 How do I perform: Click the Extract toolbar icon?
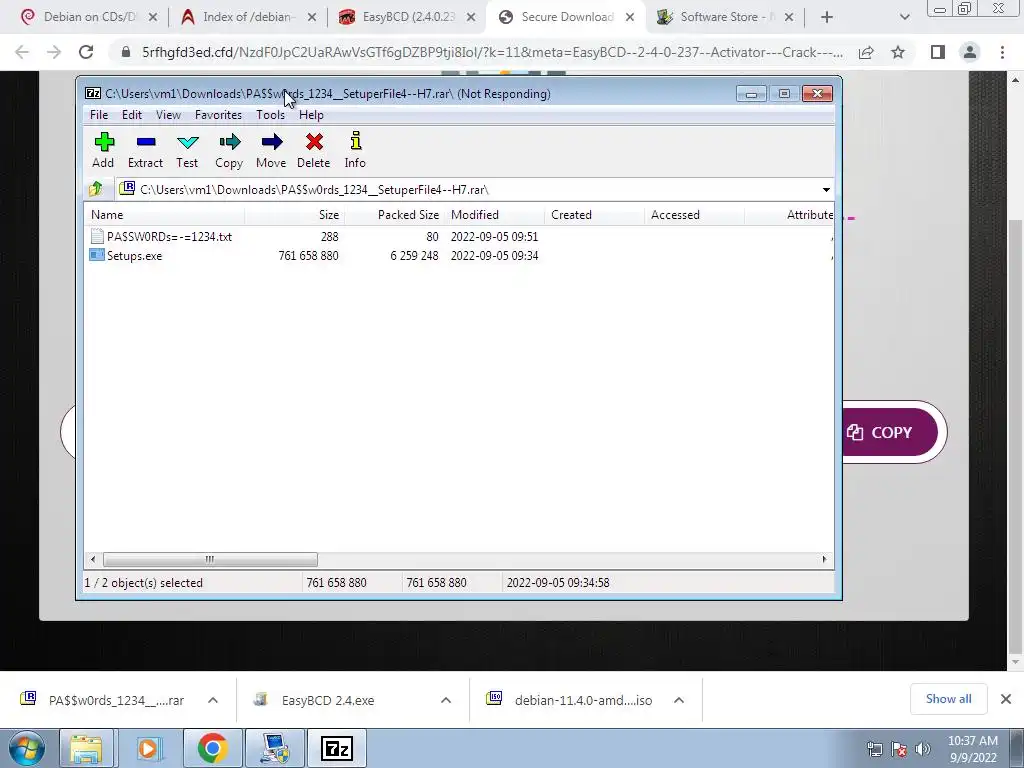[x=146, y=142]
